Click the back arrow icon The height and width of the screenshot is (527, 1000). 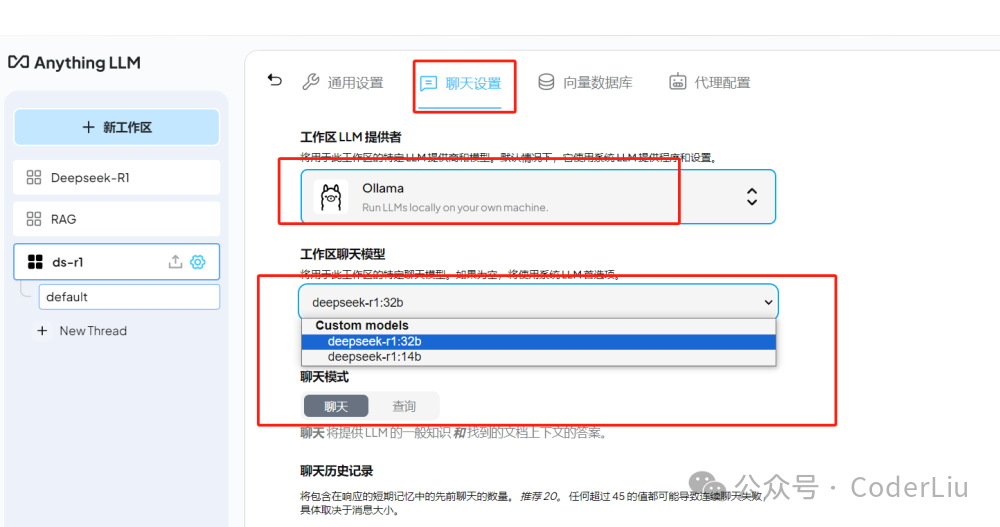tap(275, 80)
